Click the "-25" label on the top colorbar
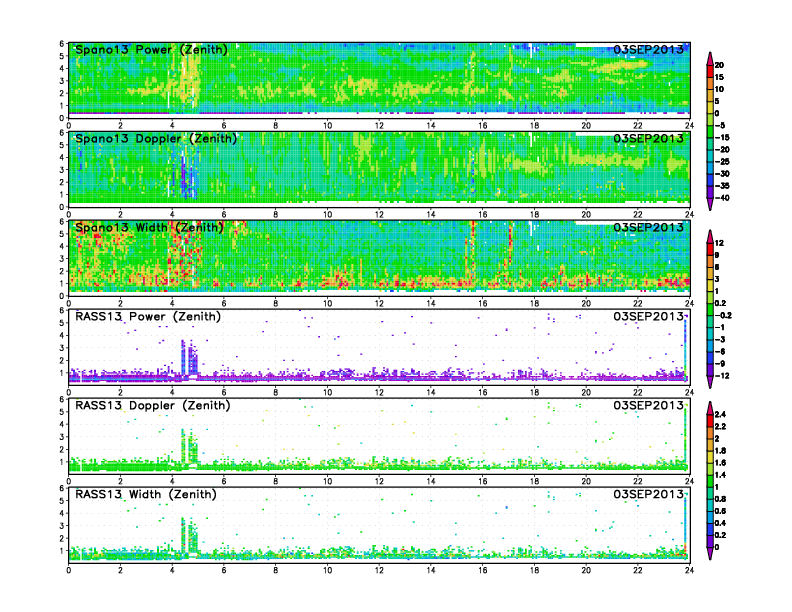The height and width of the screenshot is (612, 792). coord(722,162)
